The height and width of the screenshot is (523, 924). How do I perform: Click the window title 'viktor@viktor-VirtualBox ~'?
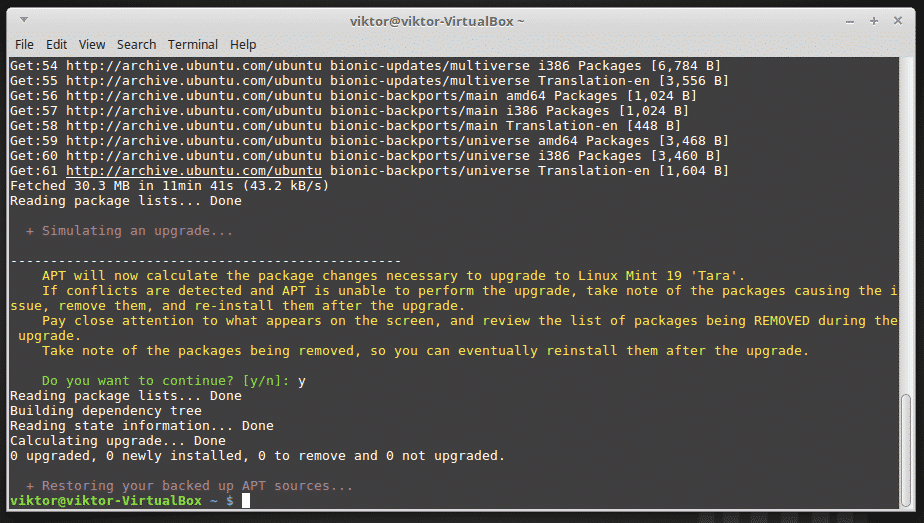coord(437,21)
